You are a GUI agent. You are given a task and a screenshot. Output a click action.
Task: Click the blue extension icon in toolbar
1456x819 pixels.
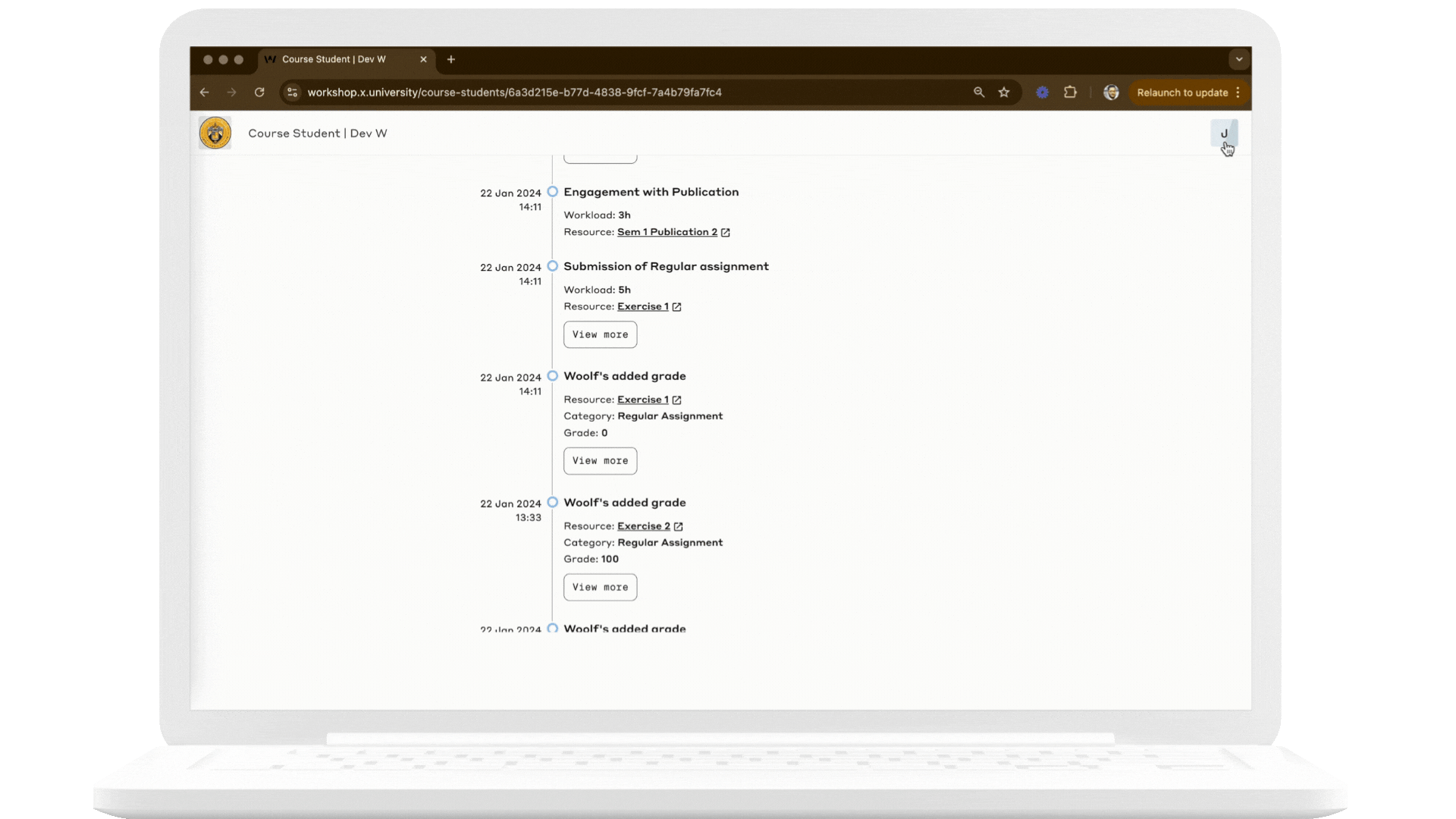(x=1041, y=92)
